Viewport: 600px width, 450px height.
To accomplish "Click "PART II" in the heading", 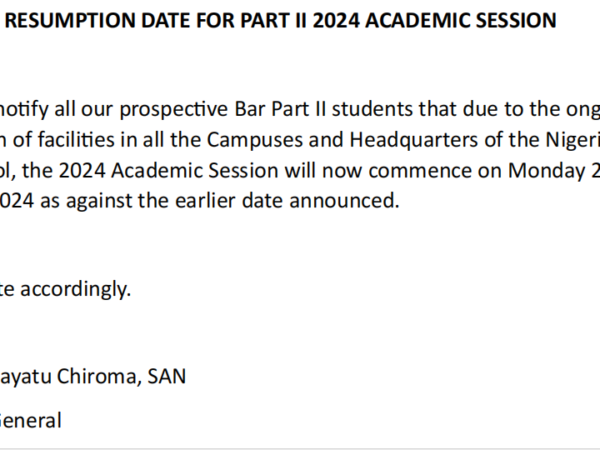I will pos(274,20).
